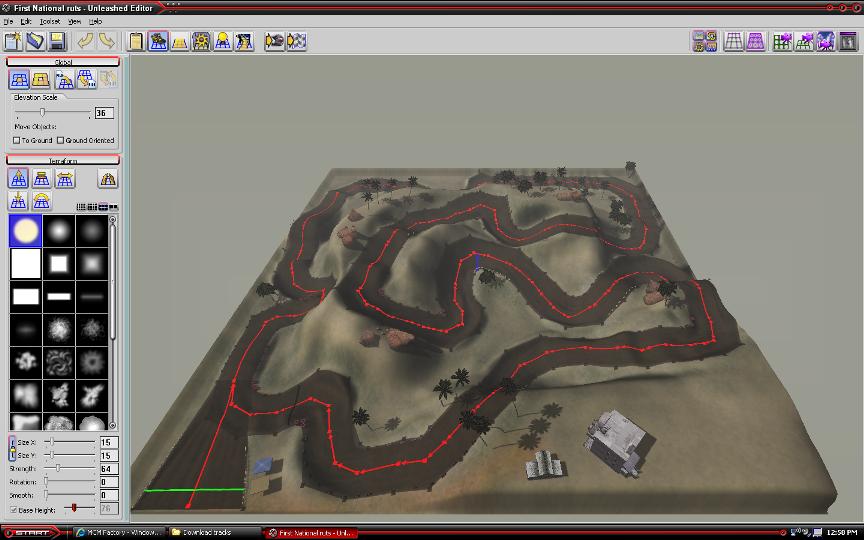864x540 pixels.
Task: Open the Toolset menu
Action: click(x=49, y=21)
